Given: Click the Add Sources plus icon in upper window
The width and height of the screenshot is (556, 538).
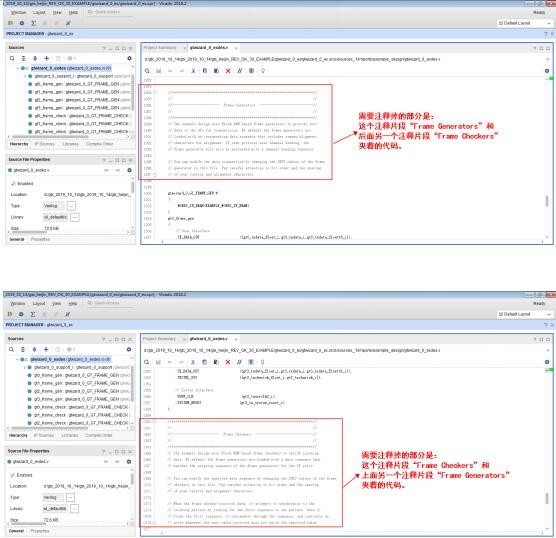Looking at the screenshot, I should coord(46,58).
